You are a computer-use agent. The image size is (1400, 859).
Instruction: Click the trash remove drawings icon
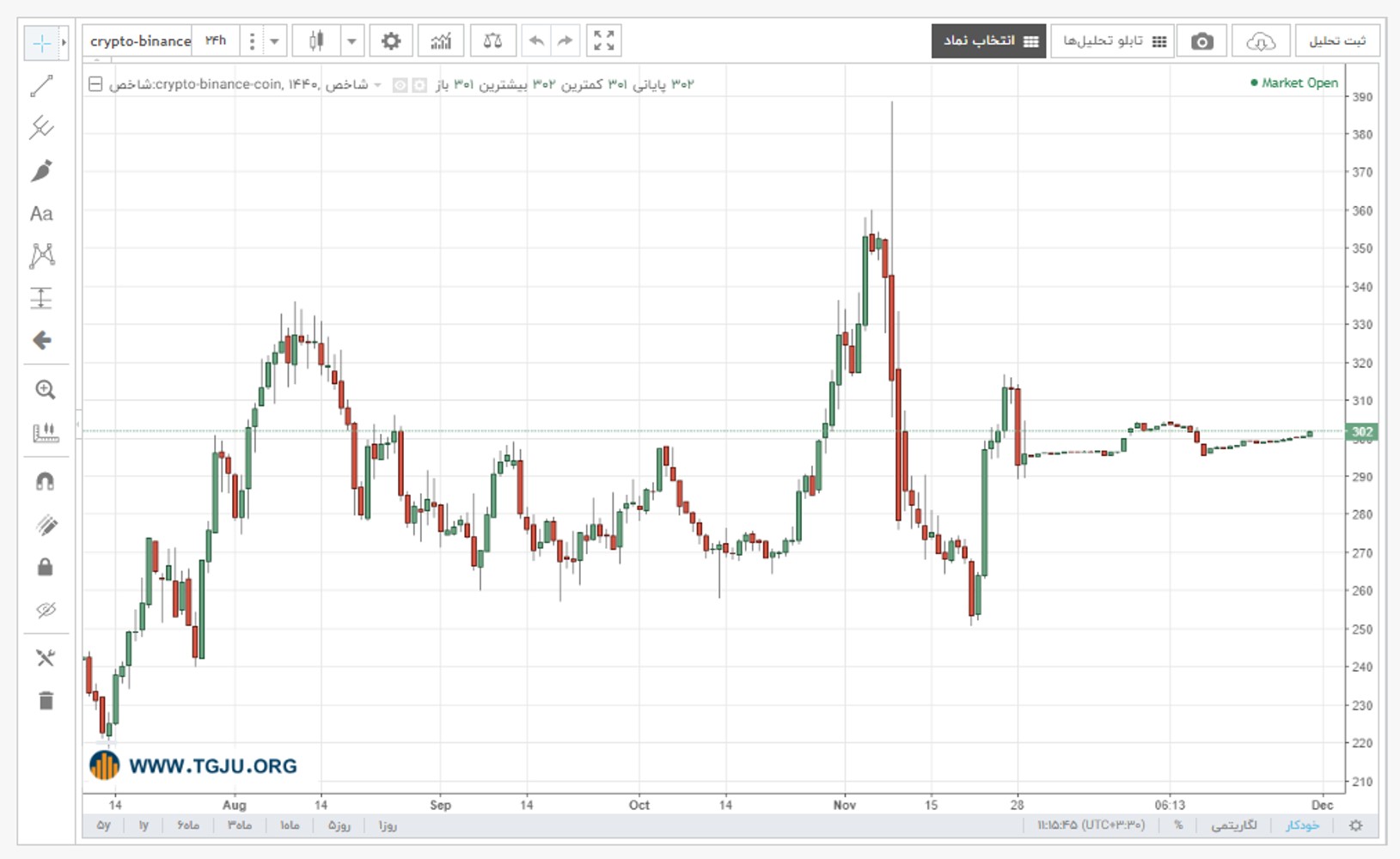(45, 701)
